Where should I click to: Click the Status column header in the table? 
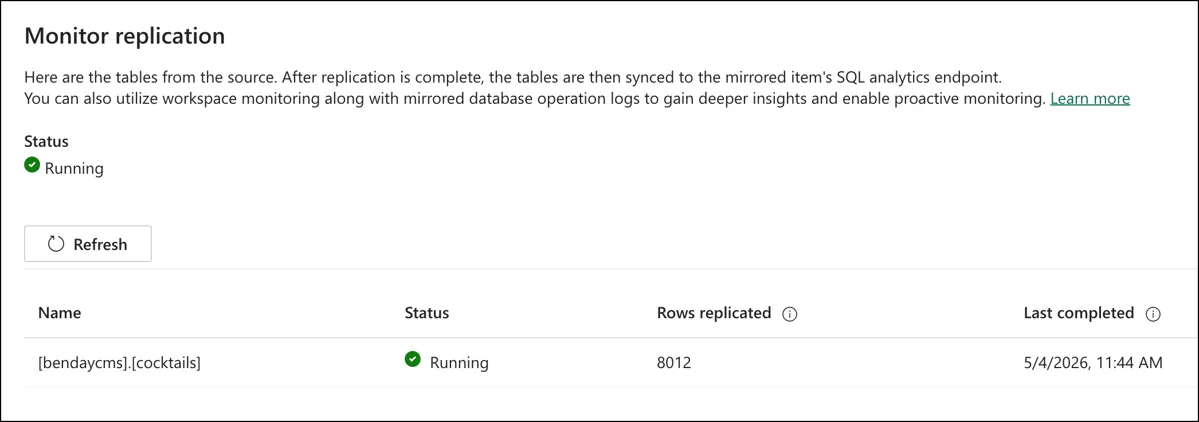coord(427,313)
